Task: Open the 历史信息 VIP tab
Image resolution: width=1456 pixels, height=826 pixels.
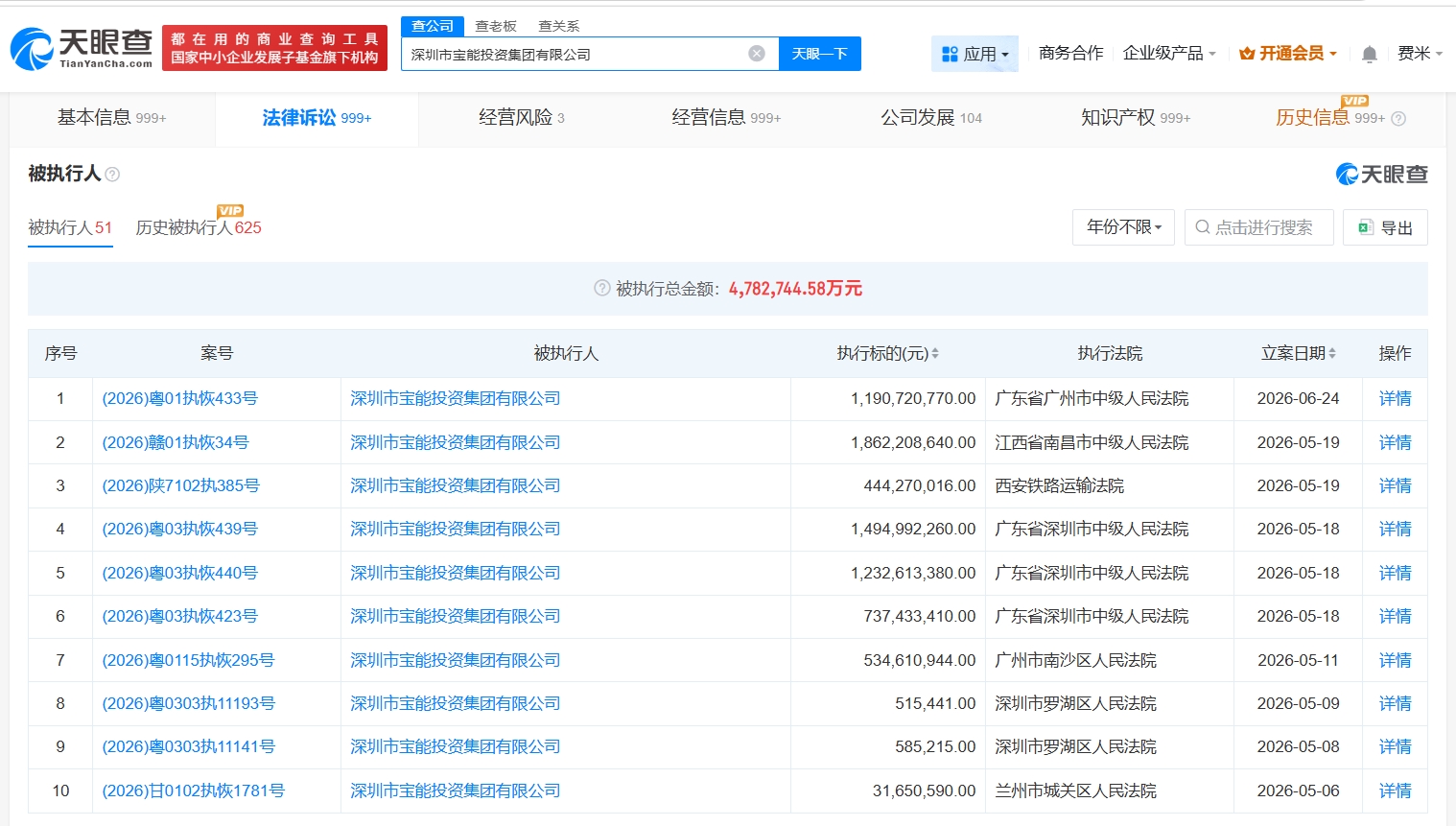Action: 1330,118
